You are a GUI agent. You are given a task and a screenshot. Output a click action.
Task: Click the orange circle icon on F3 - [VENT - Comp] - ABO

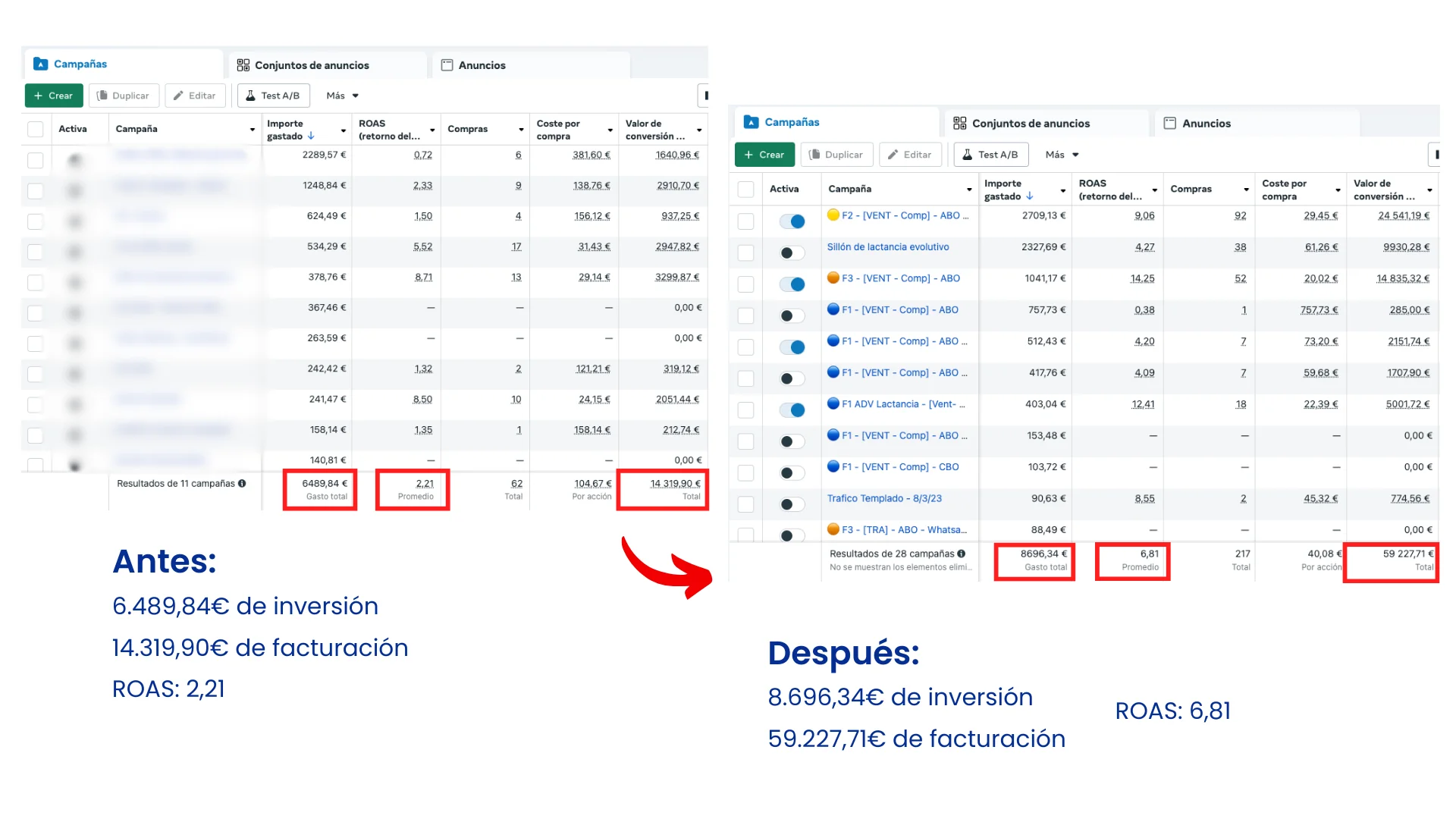tap(833, 278)
